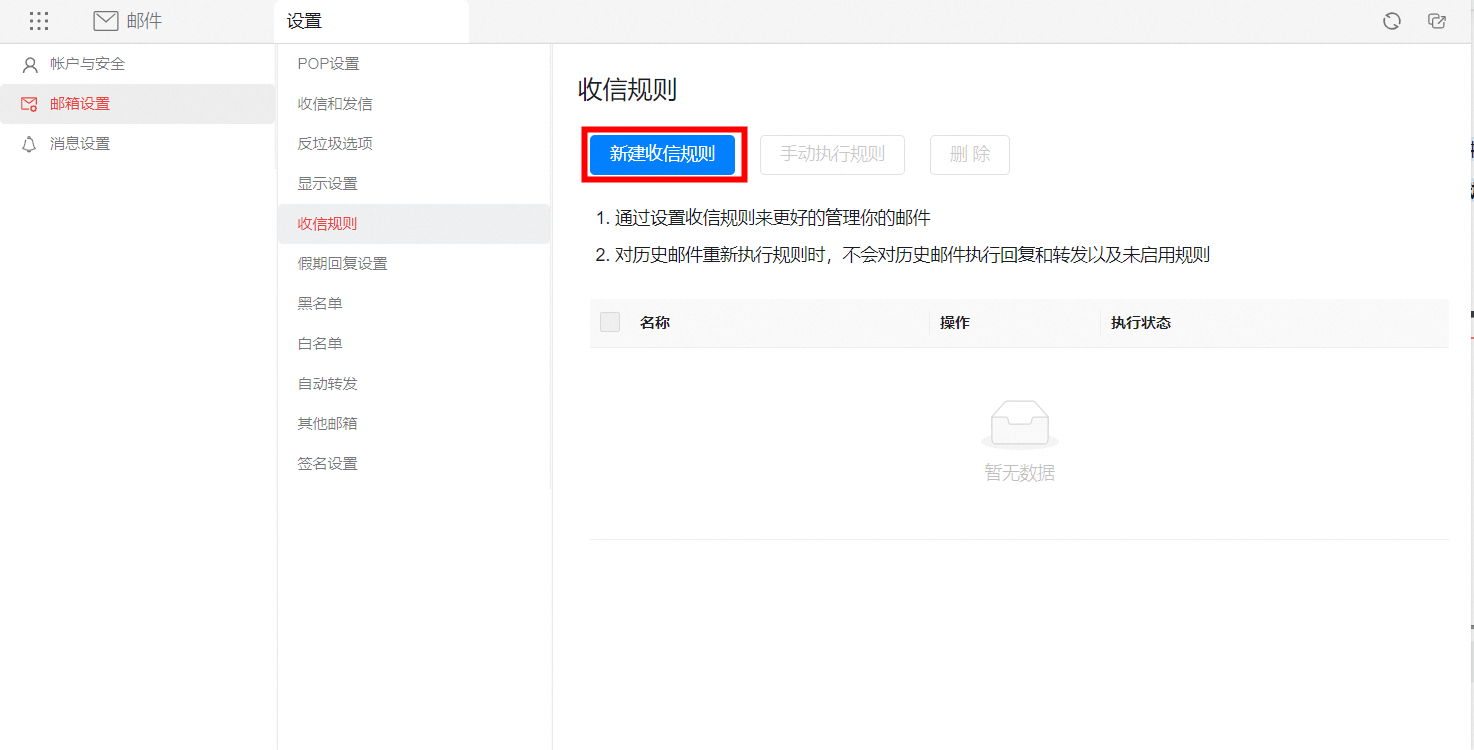This screenshot has height=750, width=1474.
Task: Click the 删除 button
Action: pyautogui.click(x=969, y=155)
